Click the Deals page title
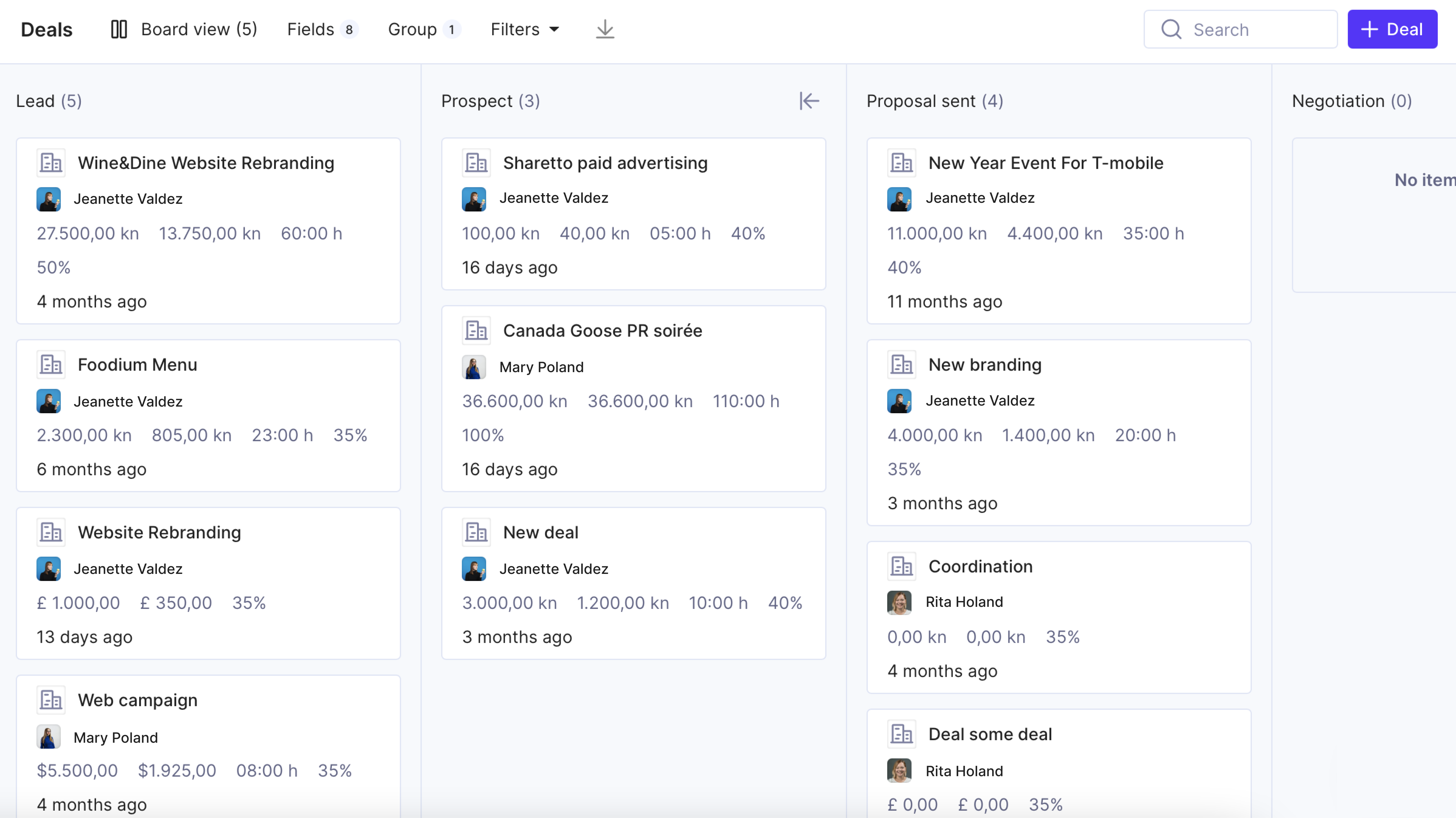This screenshot has width=1456, height=818. pos(46,29)
